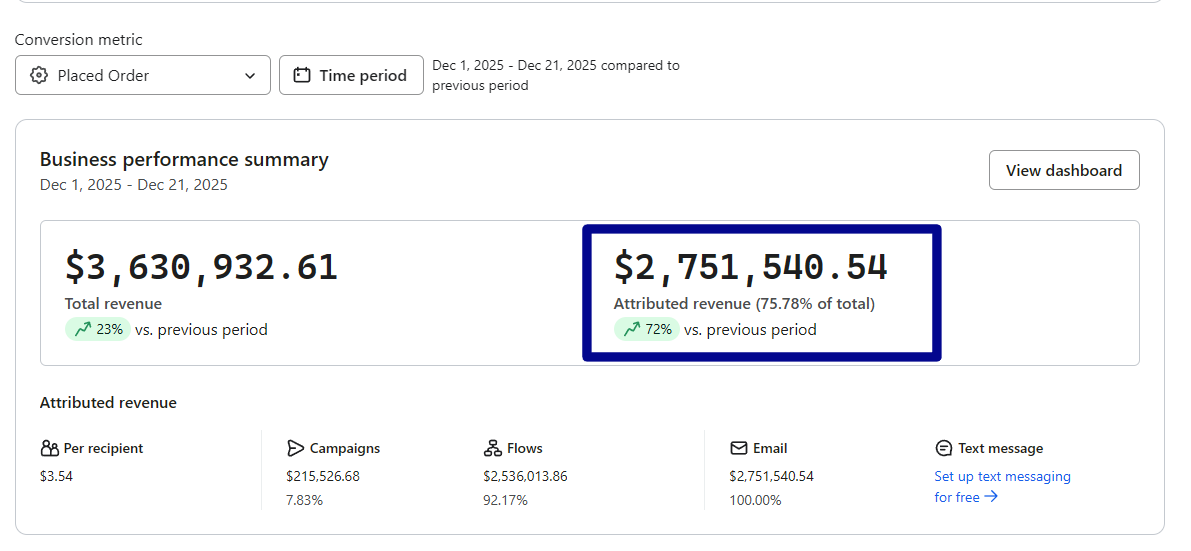Click the Flows diagram icon

point(492,449)
